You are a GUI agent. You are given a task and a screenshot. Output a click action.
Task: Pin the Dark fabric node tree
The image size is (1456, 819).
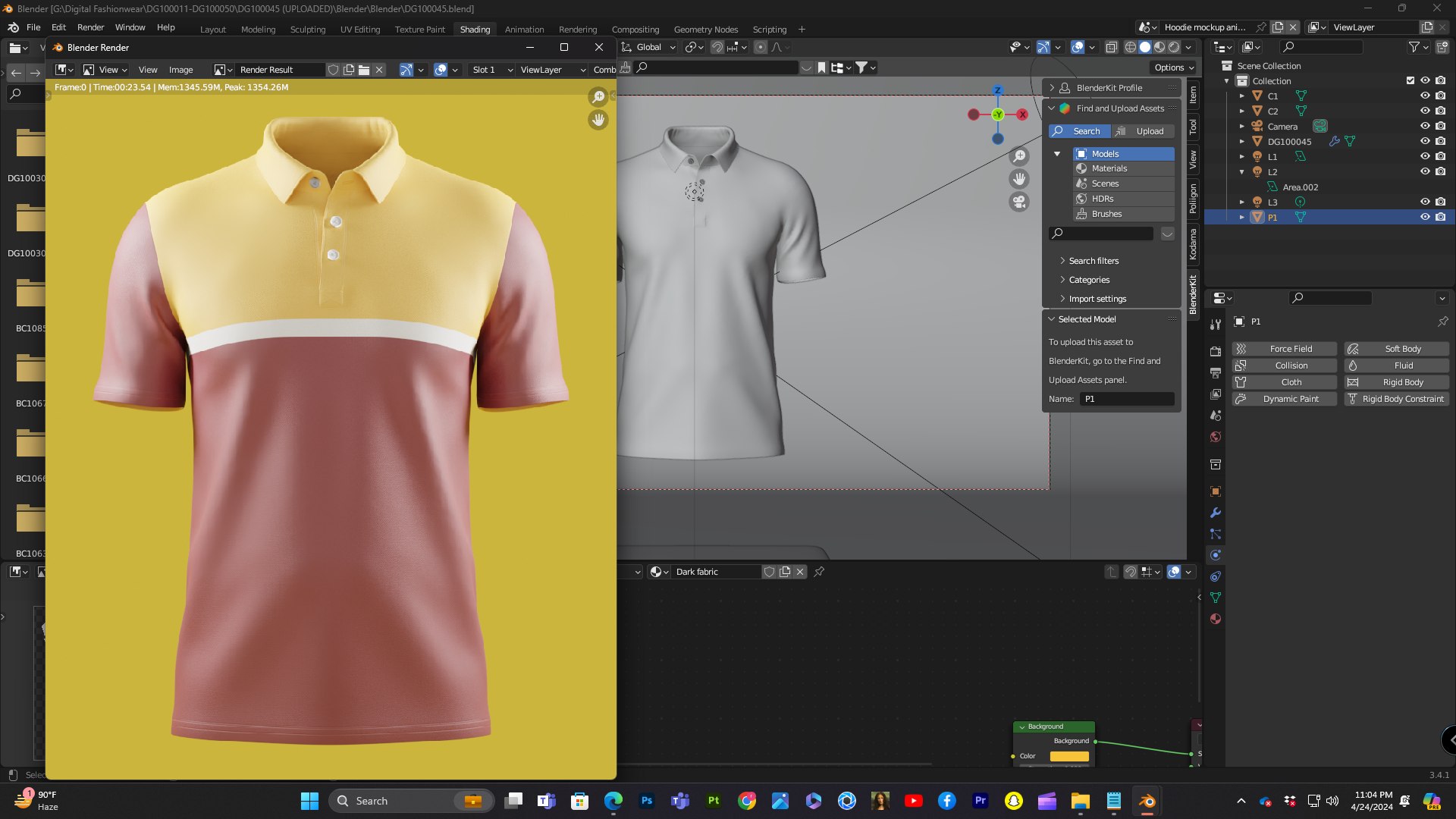819,572
